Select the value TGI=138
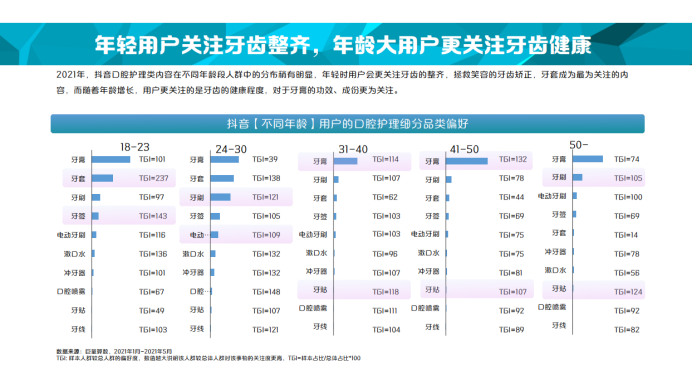Viewport: 693px width, 388px height. 266,178
